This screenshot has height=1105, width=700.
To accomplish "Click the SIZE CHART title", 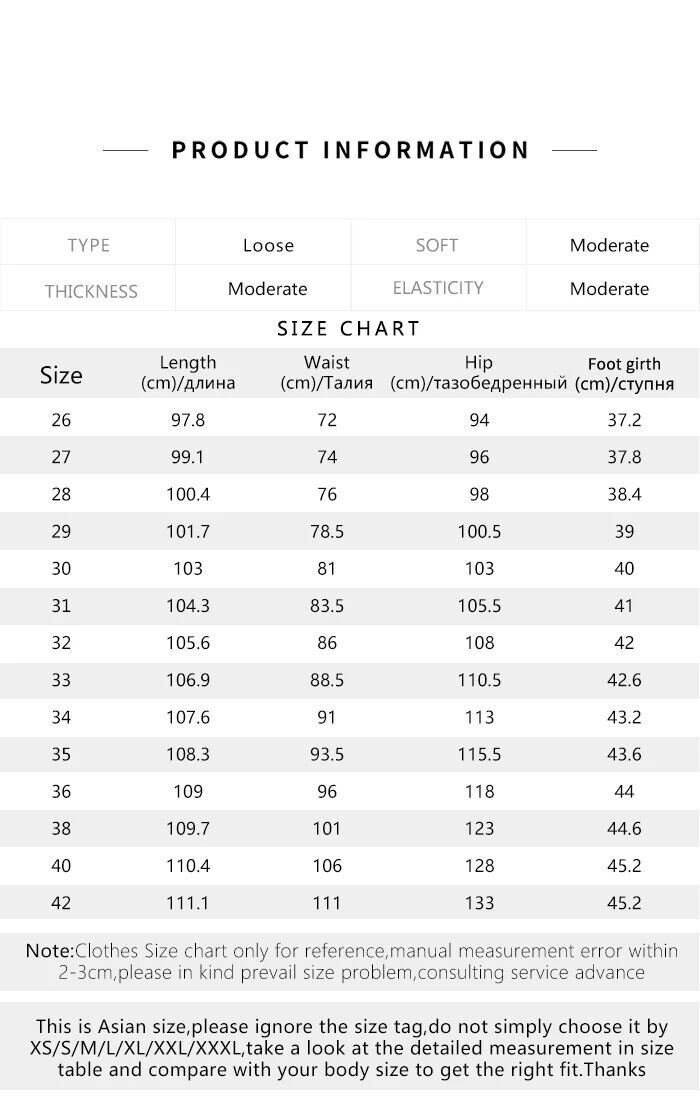I will click(348, 329).
